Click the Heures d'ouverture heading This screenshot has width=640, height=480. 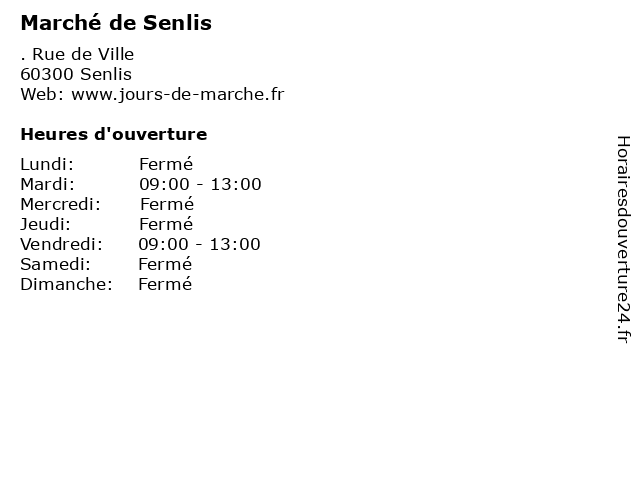point(114,134)
